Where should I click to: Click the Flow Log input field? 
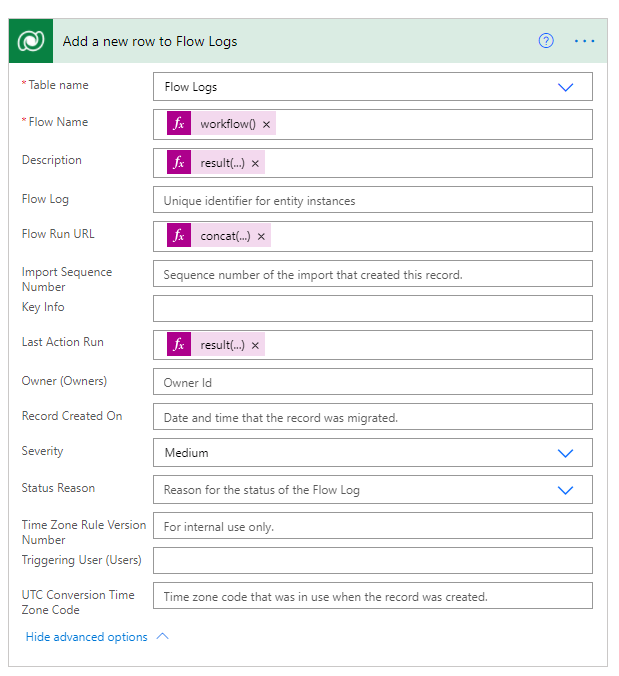tap(372, 200)
